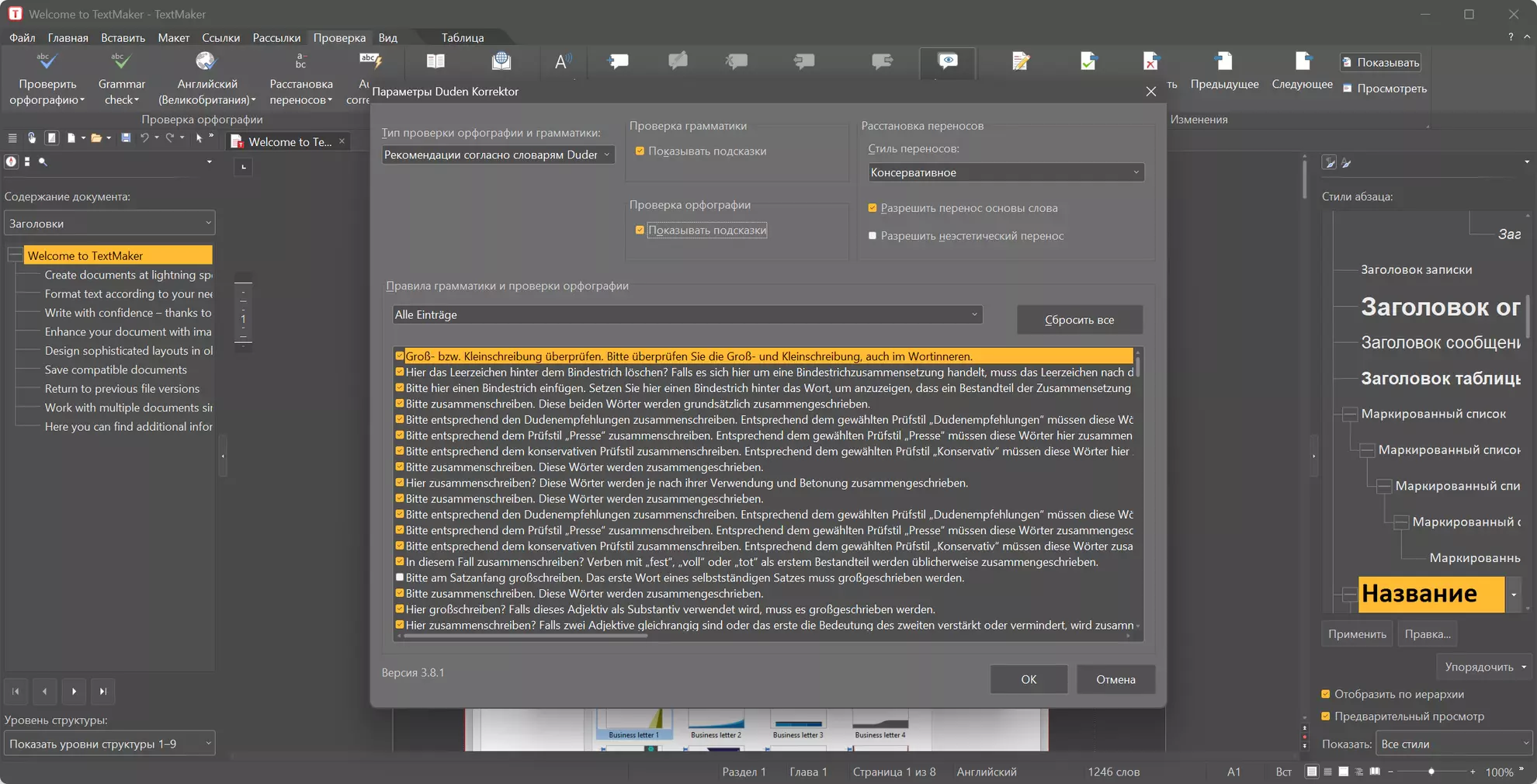The image size is (1537, 784).
Task: Switch to the Вид ribbon tab
Action: 387,37
